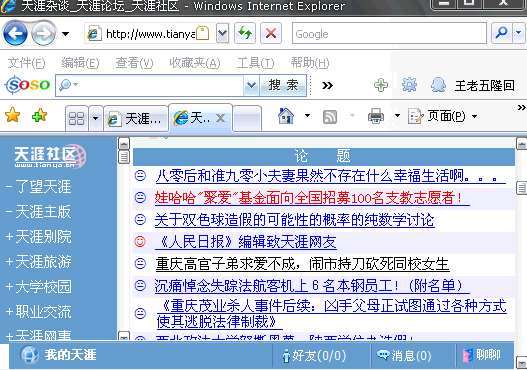Click the 天涯社区 logo in sidebar
This screenshot has width=527, height=370.
[50, 156]
